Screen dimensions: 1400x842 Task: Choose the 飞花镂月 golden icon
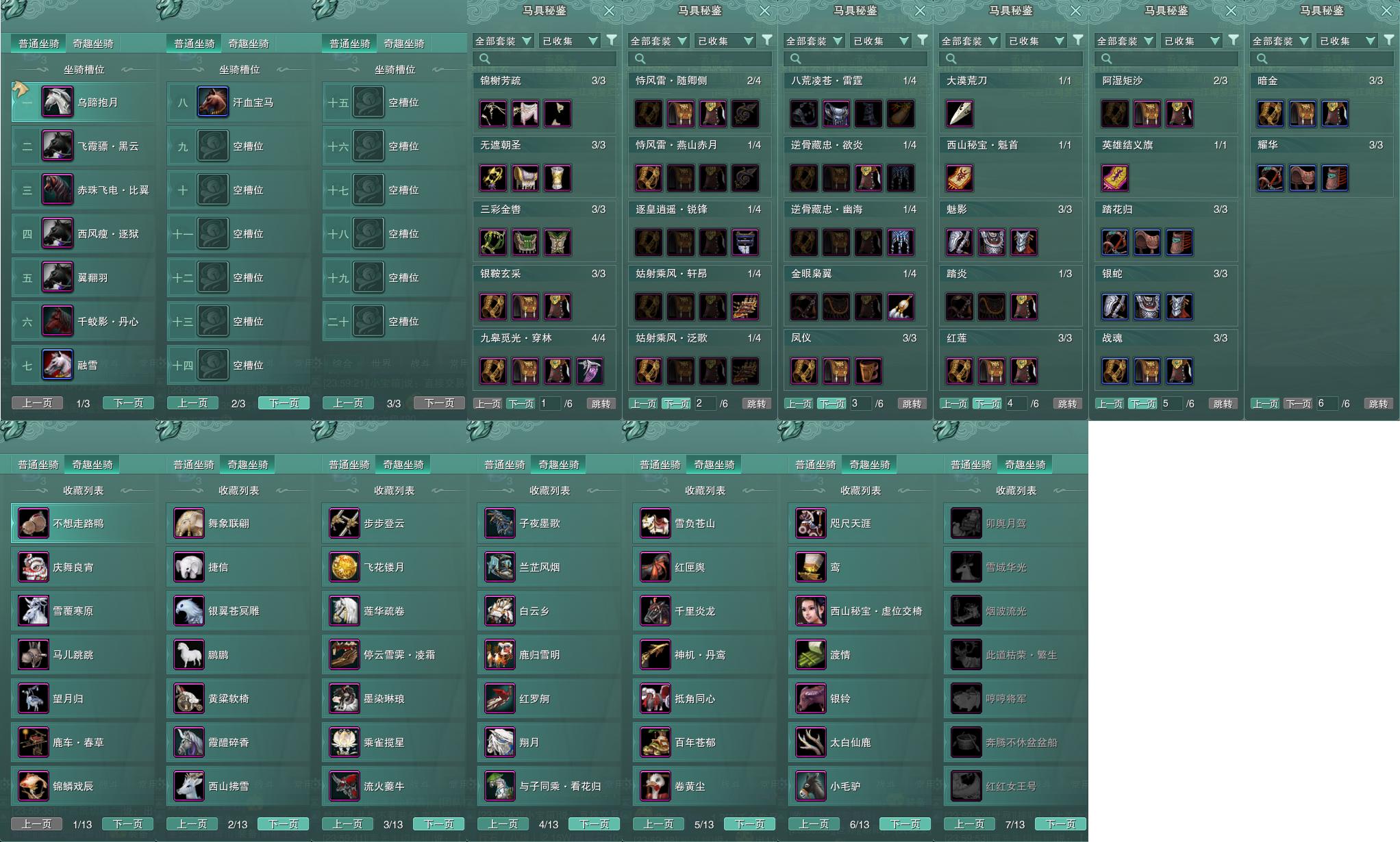(344, 567)
